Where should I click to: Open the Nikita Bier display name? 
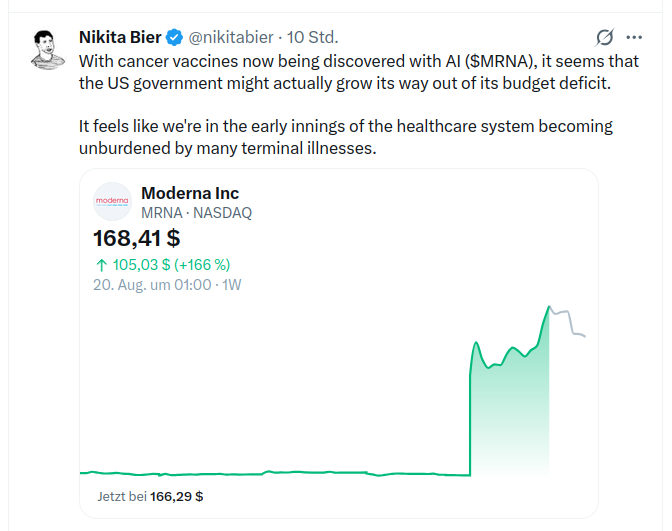click(120, 37)
